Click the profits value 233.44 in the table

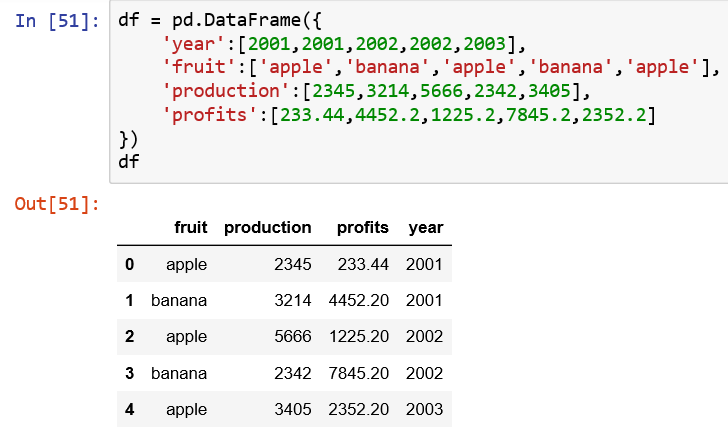[363, 264]
